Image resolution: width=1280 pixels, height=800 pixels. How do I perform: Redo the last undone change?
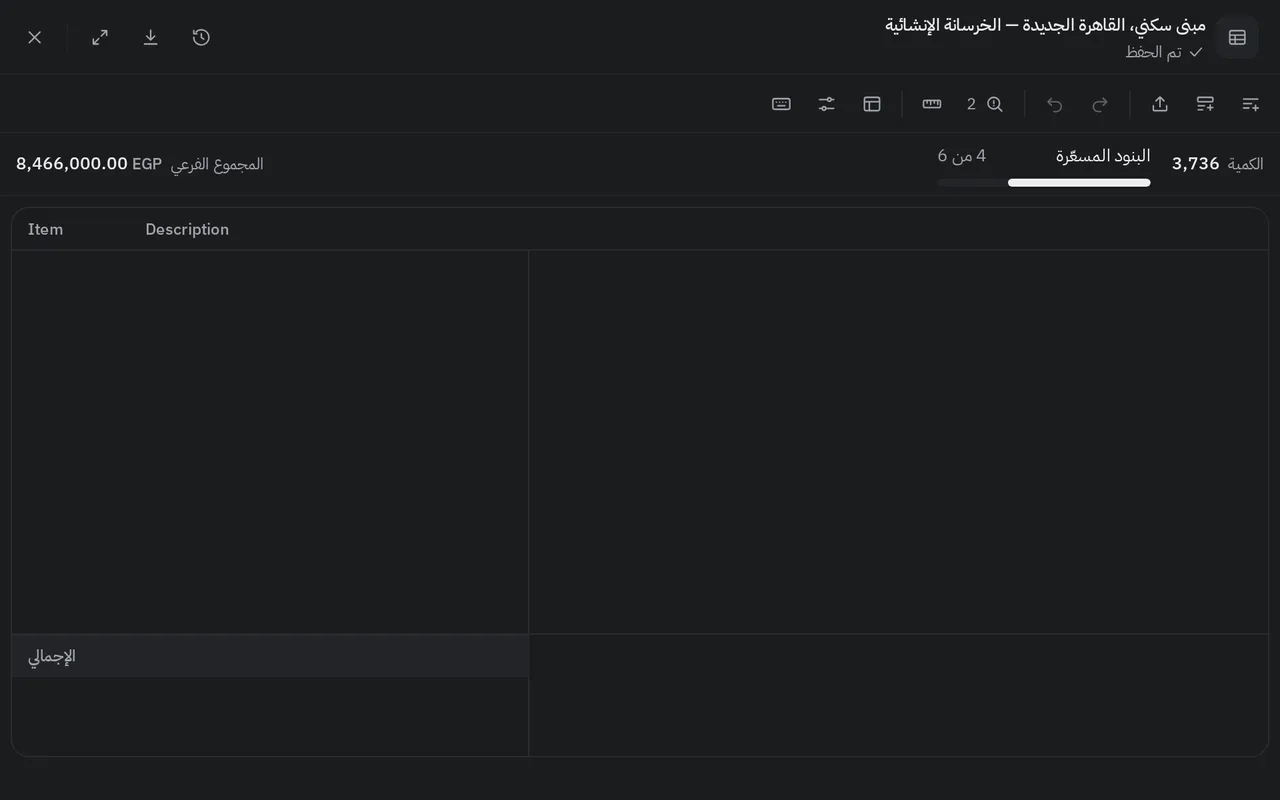pyautogui.click(x=1100, y=104)
